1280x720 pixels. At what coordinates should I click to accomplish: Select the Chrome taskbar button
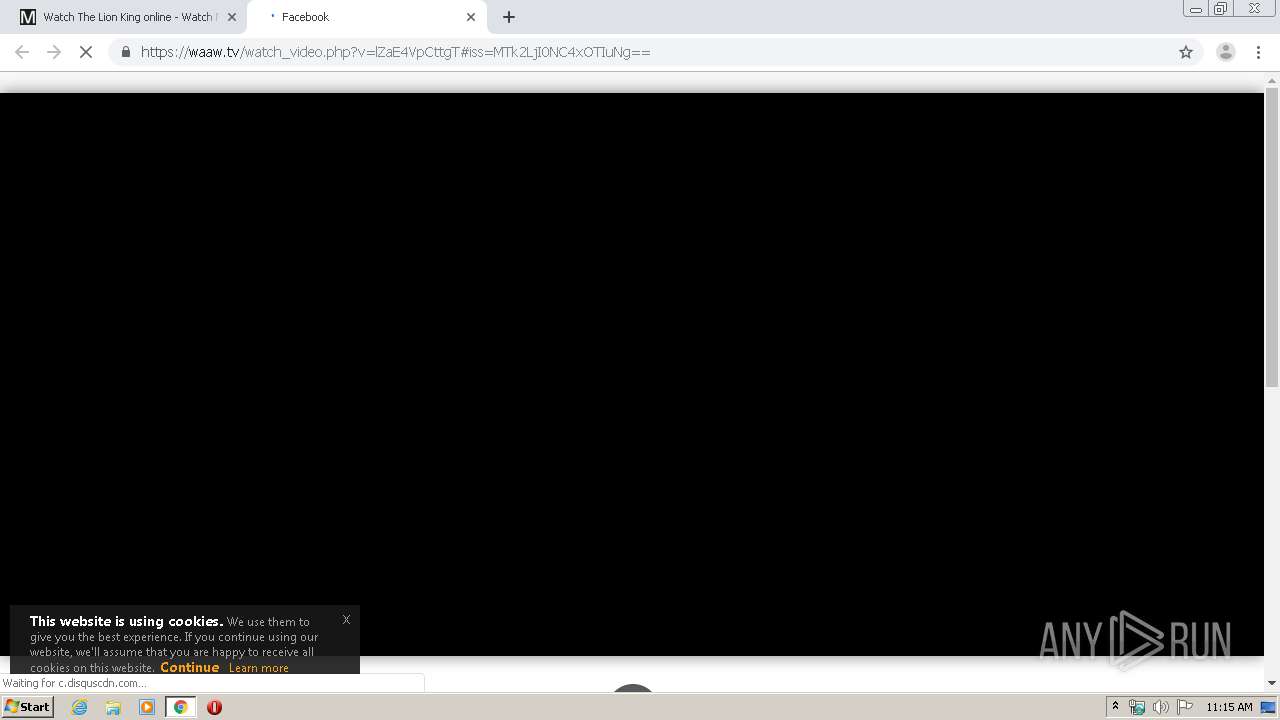(180, 707)
